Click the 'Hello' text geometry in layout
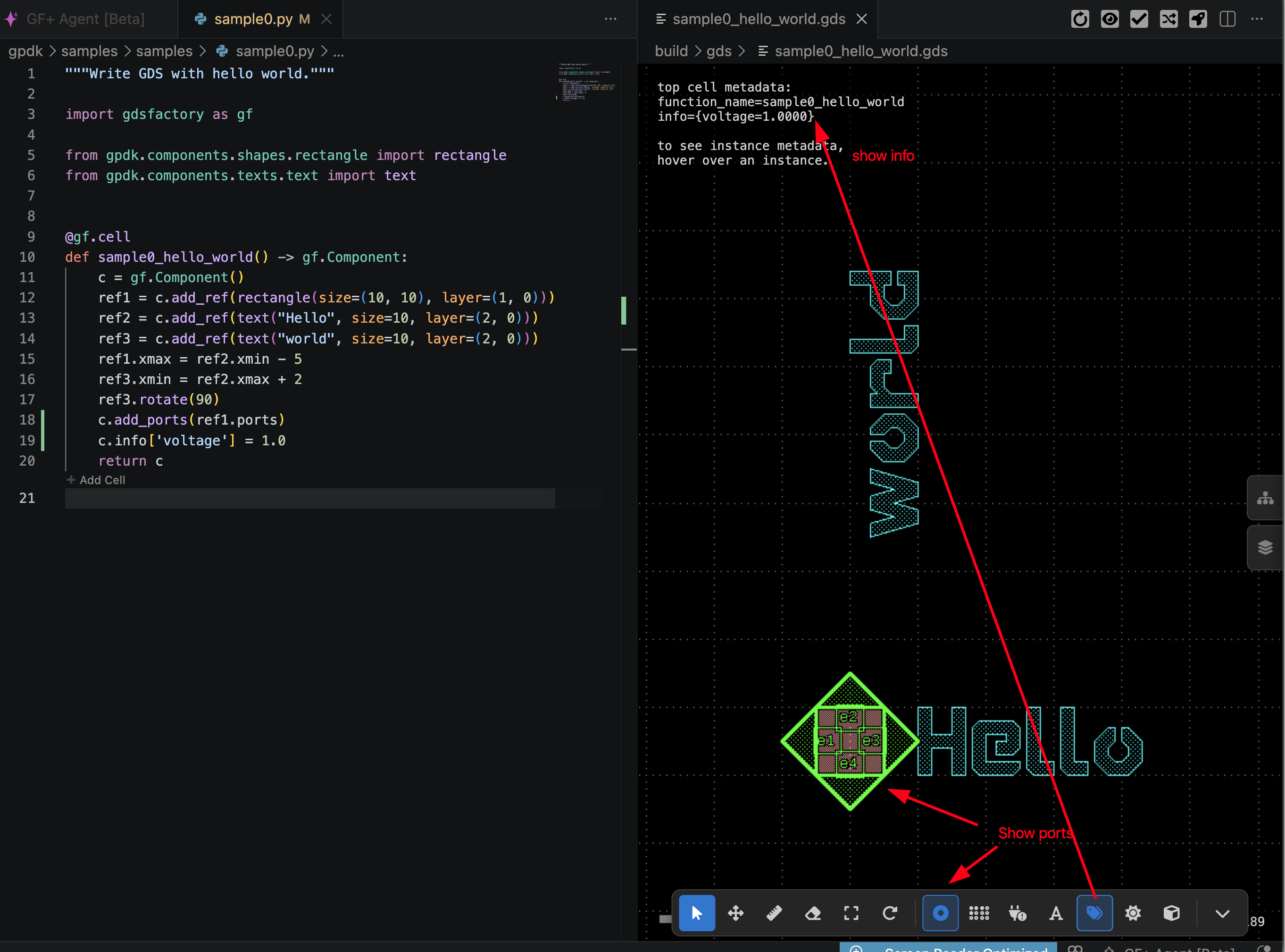1285x952 pixels. [1030, 742]
